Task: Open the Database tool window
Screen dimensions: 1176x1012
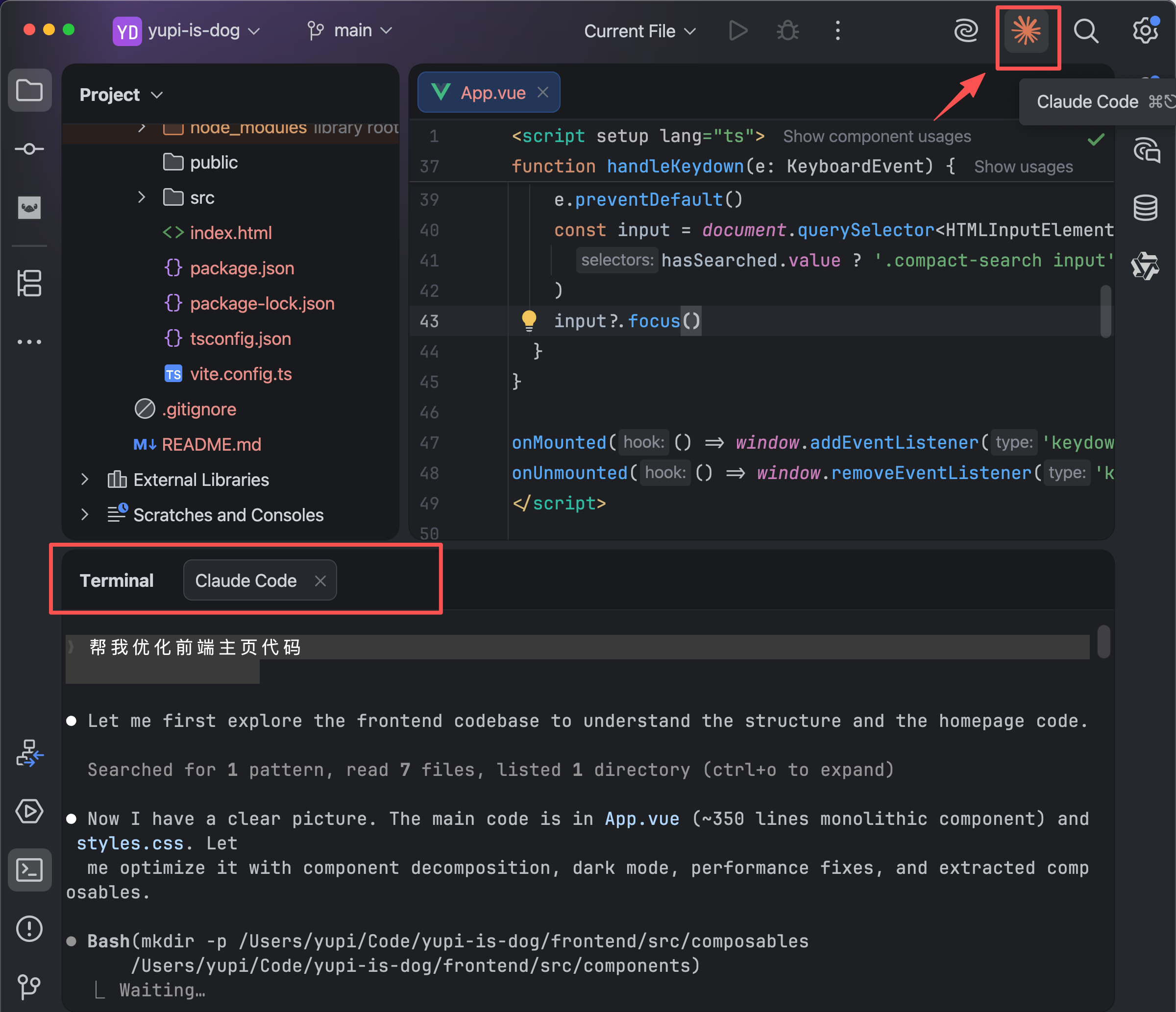Action: coord(1145,208)
